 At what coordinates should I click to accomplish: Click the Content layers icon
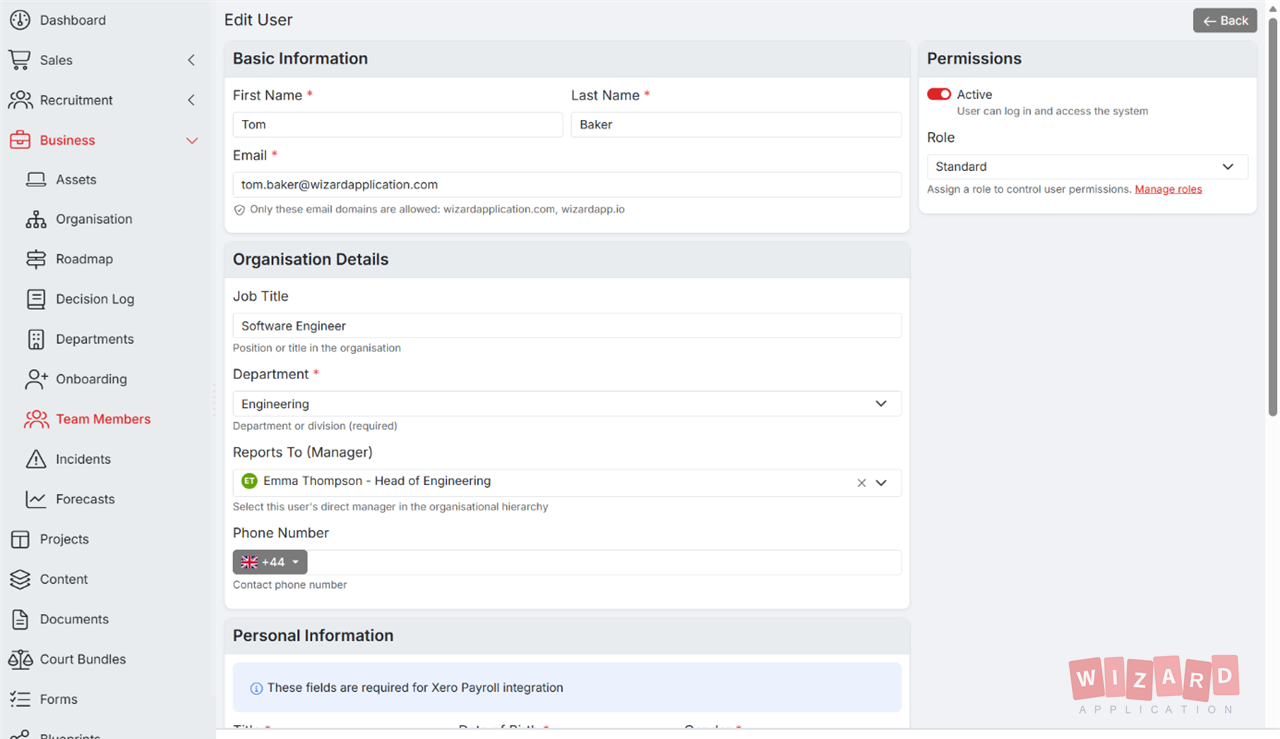(x=20, y=579)
